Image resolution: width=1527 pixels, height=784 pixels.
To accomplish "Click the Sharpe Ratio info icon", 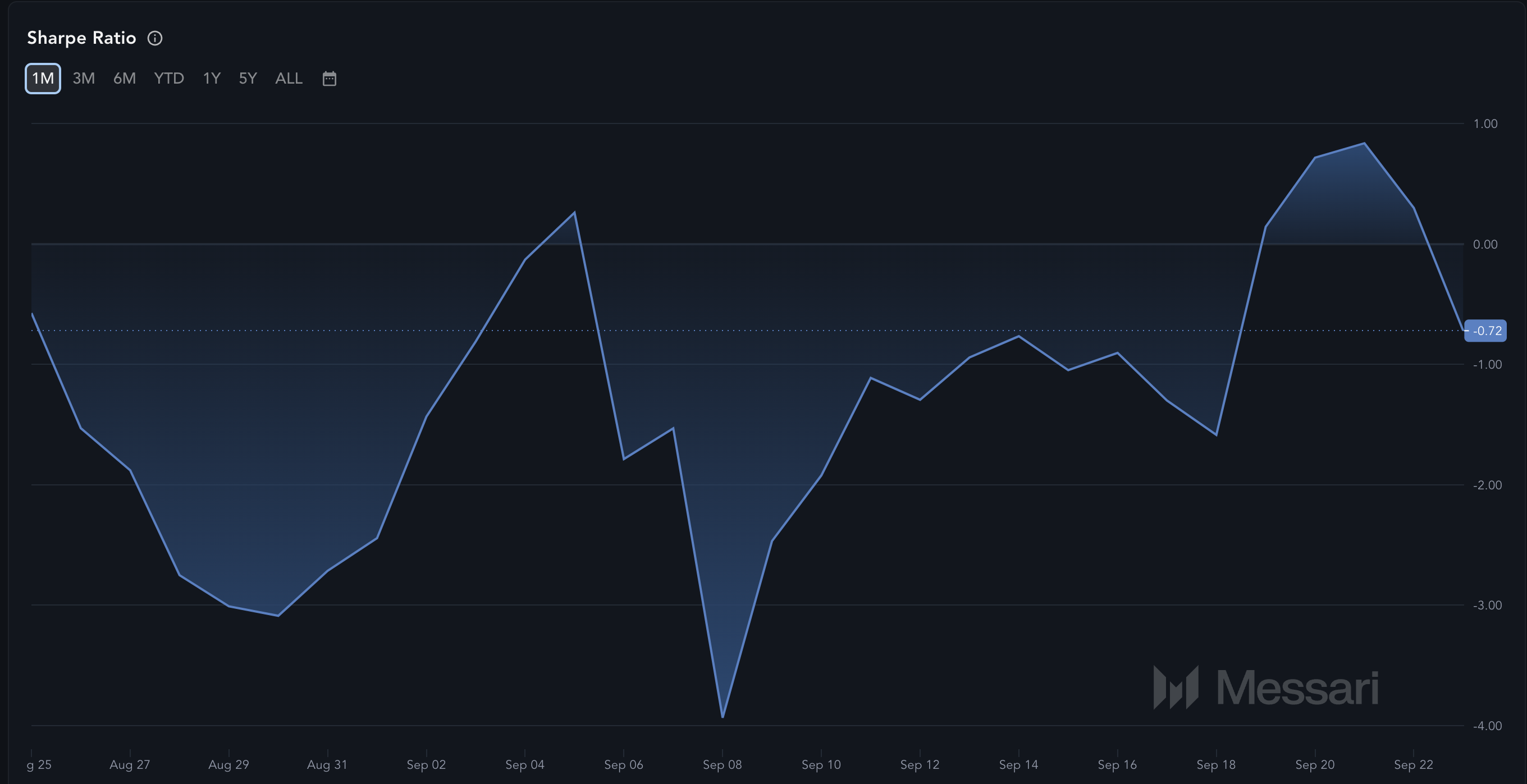I will pos(155,39).
